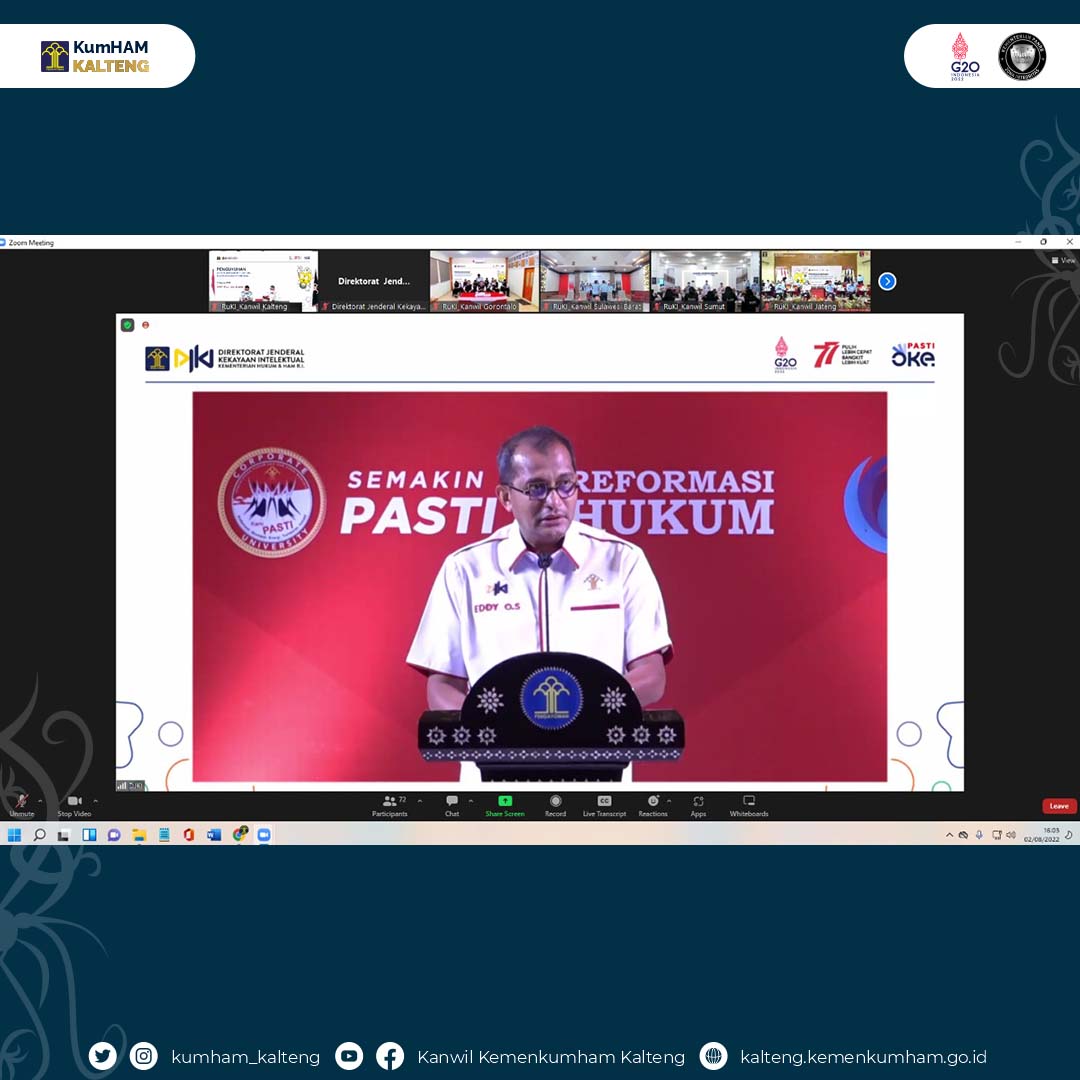Viewport: 1080px width, 1080px height.
Task: Click the microphone tray icon
Action: pos(979,835)
